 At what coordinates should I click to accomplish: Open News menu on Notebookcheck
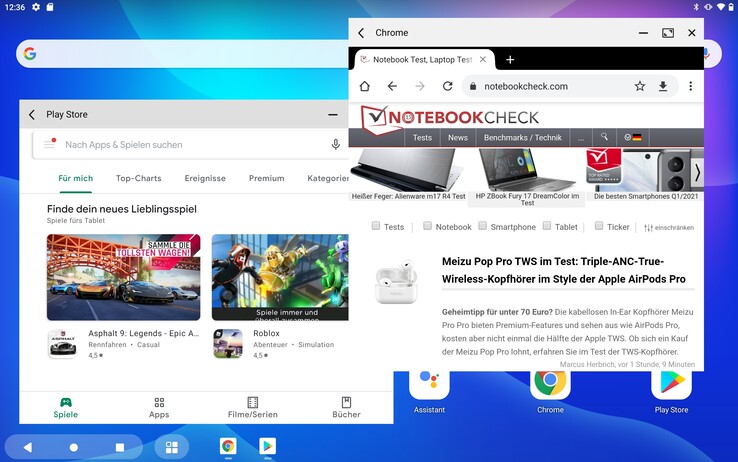pyautogui.click(x=458, y=138)
